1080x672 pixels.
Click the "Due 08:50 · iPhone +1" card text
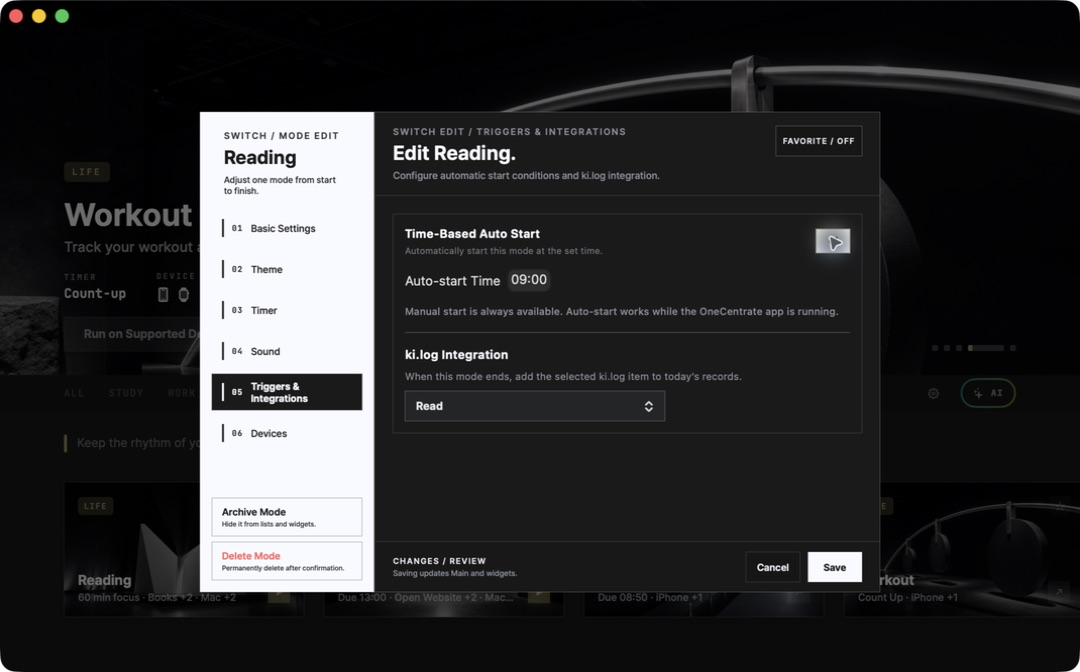[650, 598]
